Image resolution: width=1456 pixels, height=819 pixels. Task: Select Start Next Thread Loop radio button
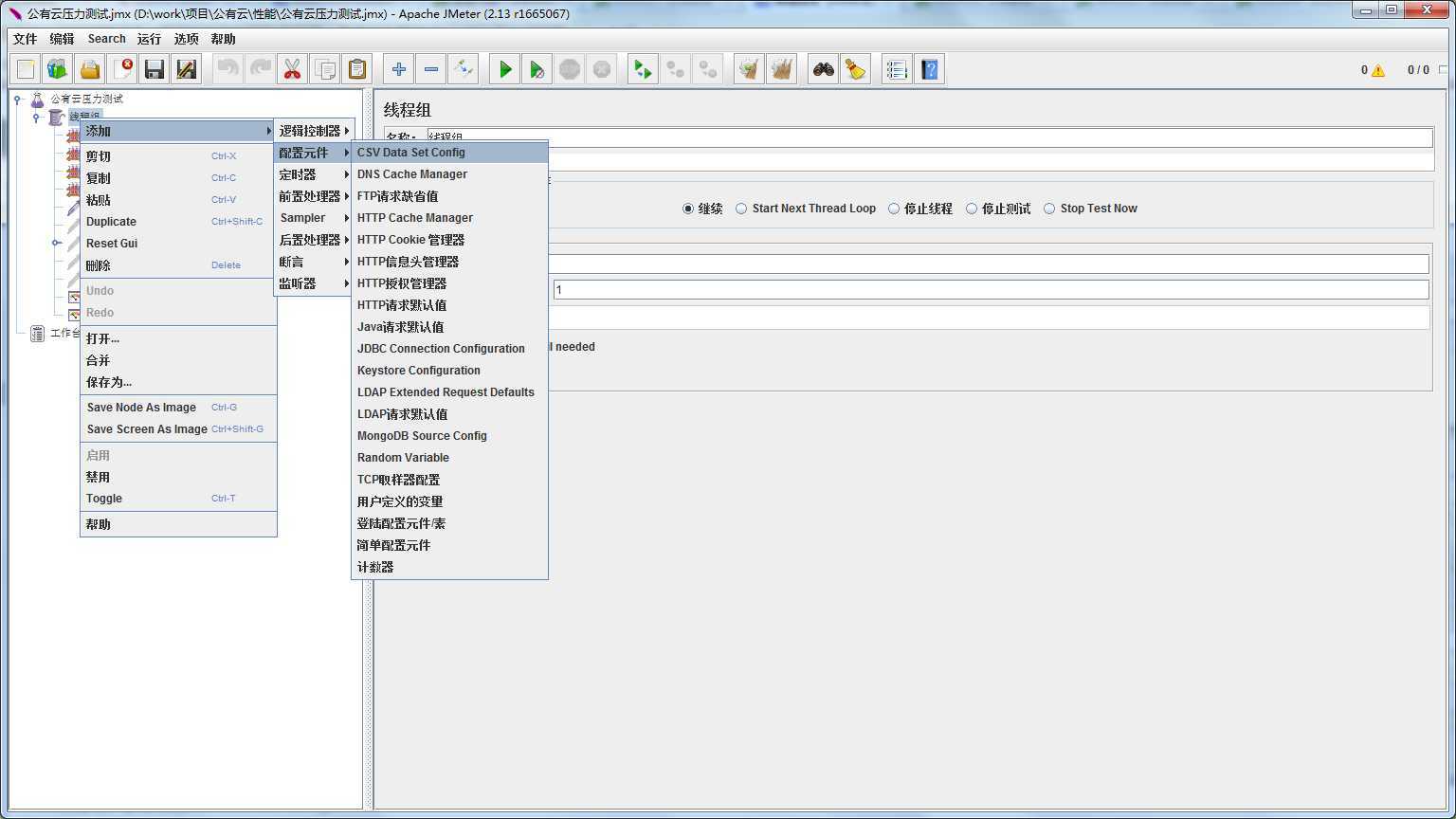click(741, 209)
